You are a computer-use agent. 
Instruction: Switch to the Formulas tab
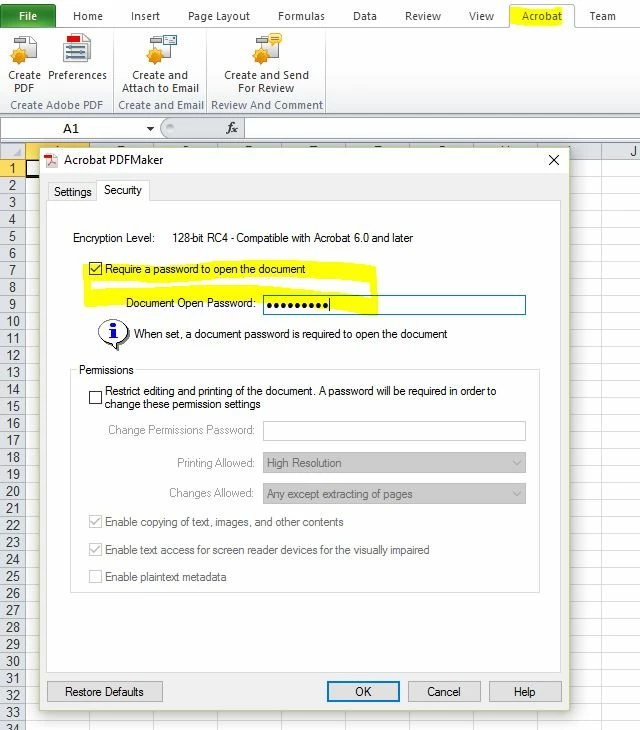click(x=301, y=16)
